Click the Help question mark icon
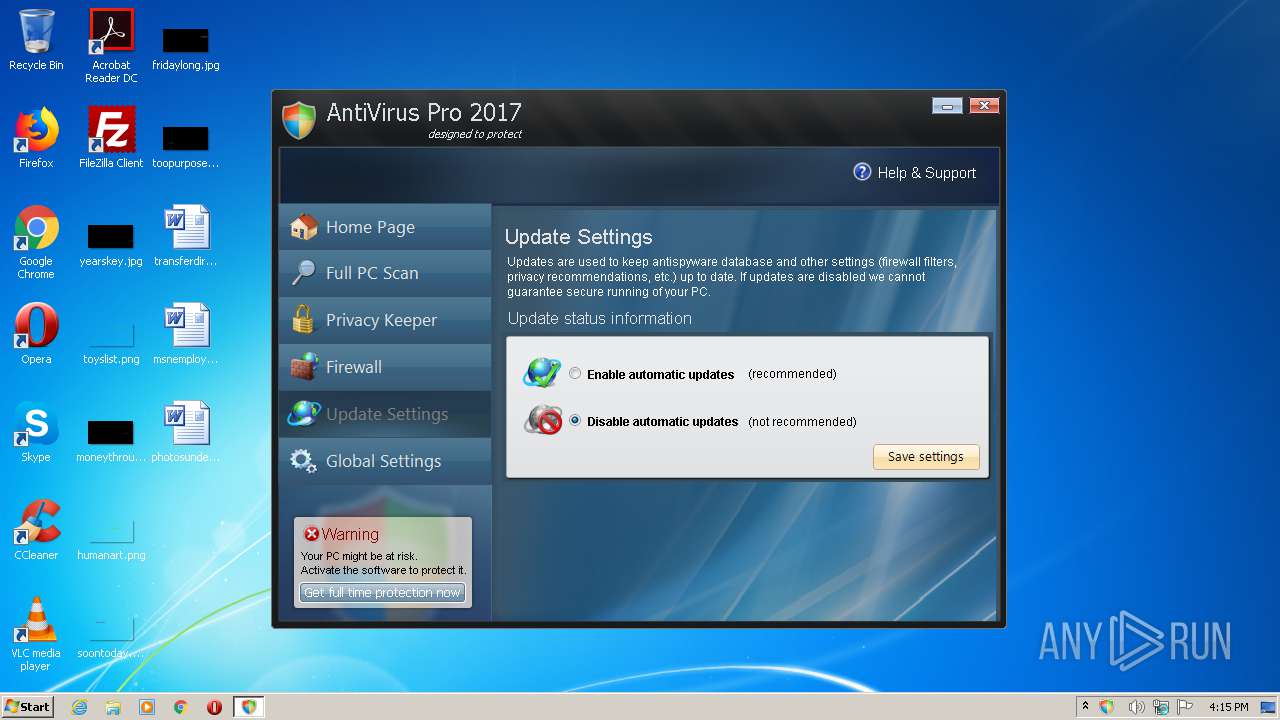This screenshot has width=1280, height=720. point(862,172)
